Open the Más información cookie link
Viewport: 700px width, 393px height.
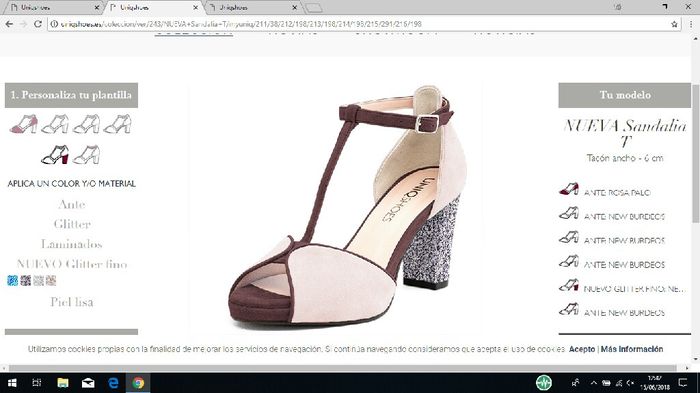point(632,349)
